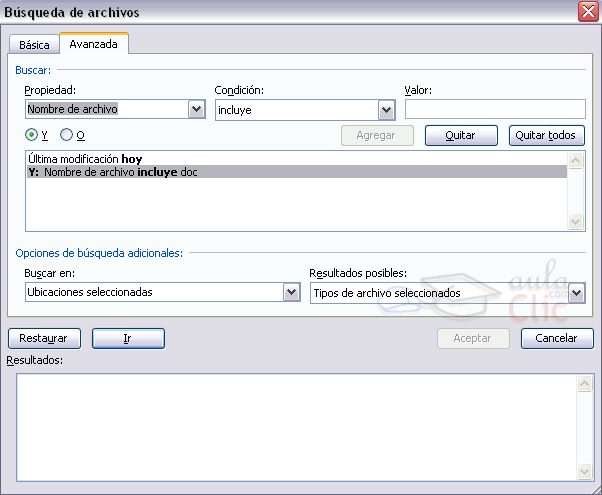Switch to the Básica tab

tap(34, 46)
